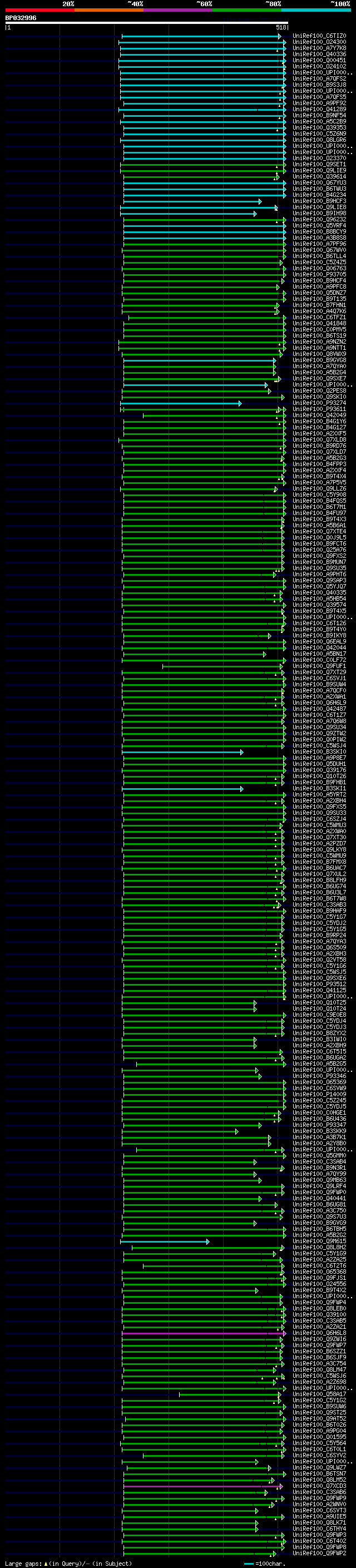Select the UniRef100_C9E0E8 label

pyautogui.click(x=319, y=1015)
